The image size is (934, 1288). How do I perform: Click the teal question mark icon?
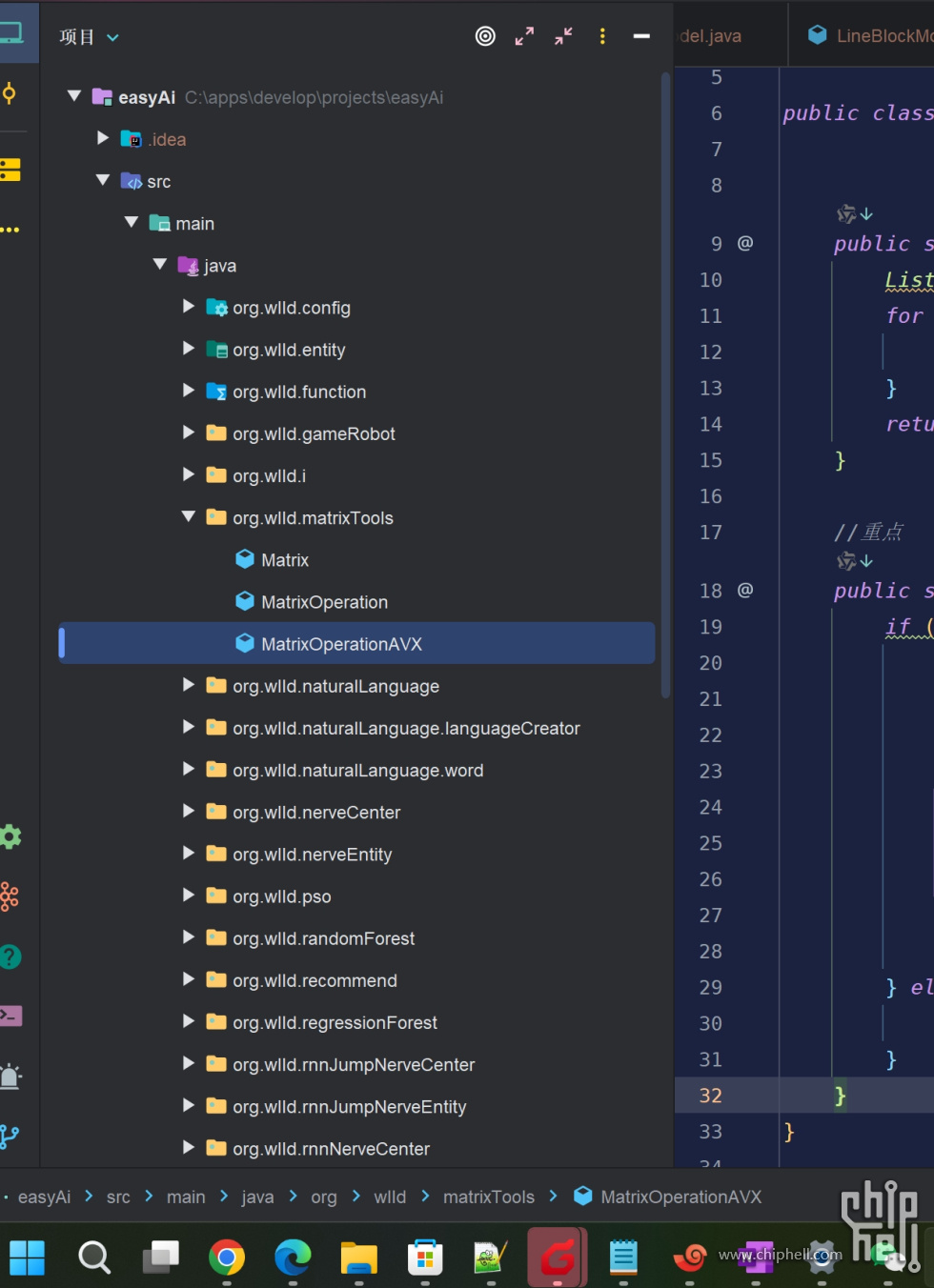(10, 956)
